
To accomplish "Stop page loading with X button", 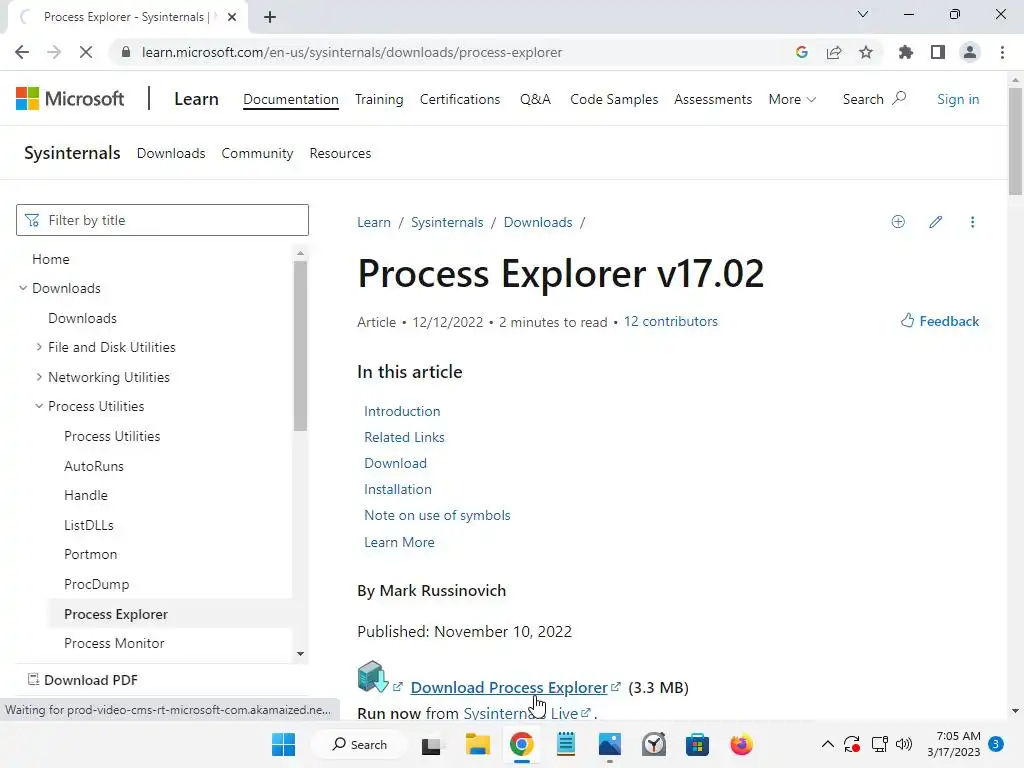I will (x=86, y=52).
